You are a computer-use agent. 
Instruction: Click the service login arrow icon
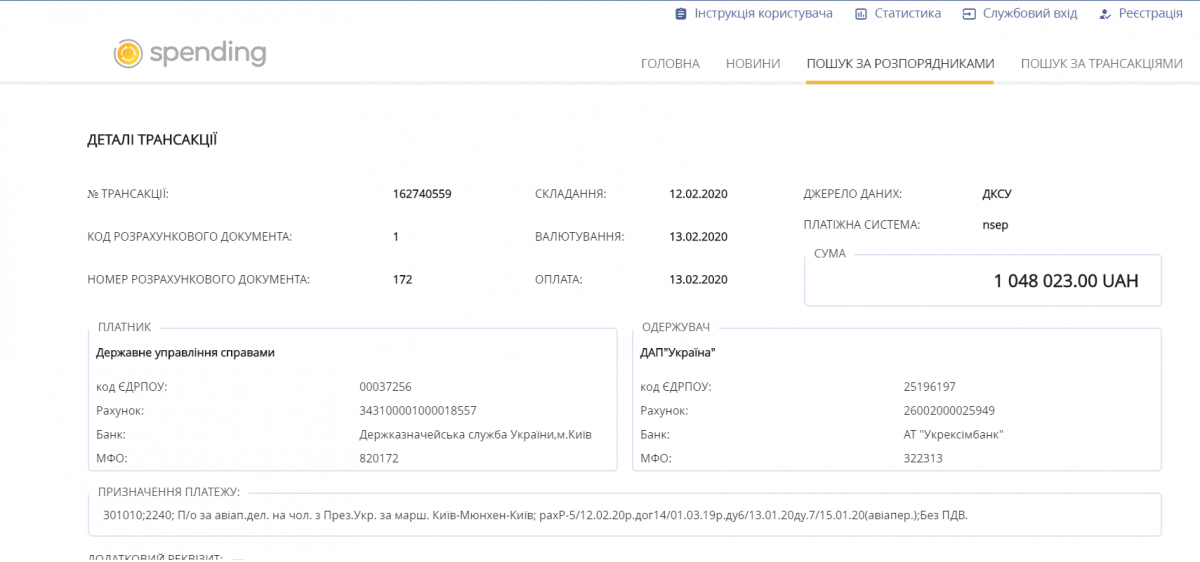pos(969,14)
